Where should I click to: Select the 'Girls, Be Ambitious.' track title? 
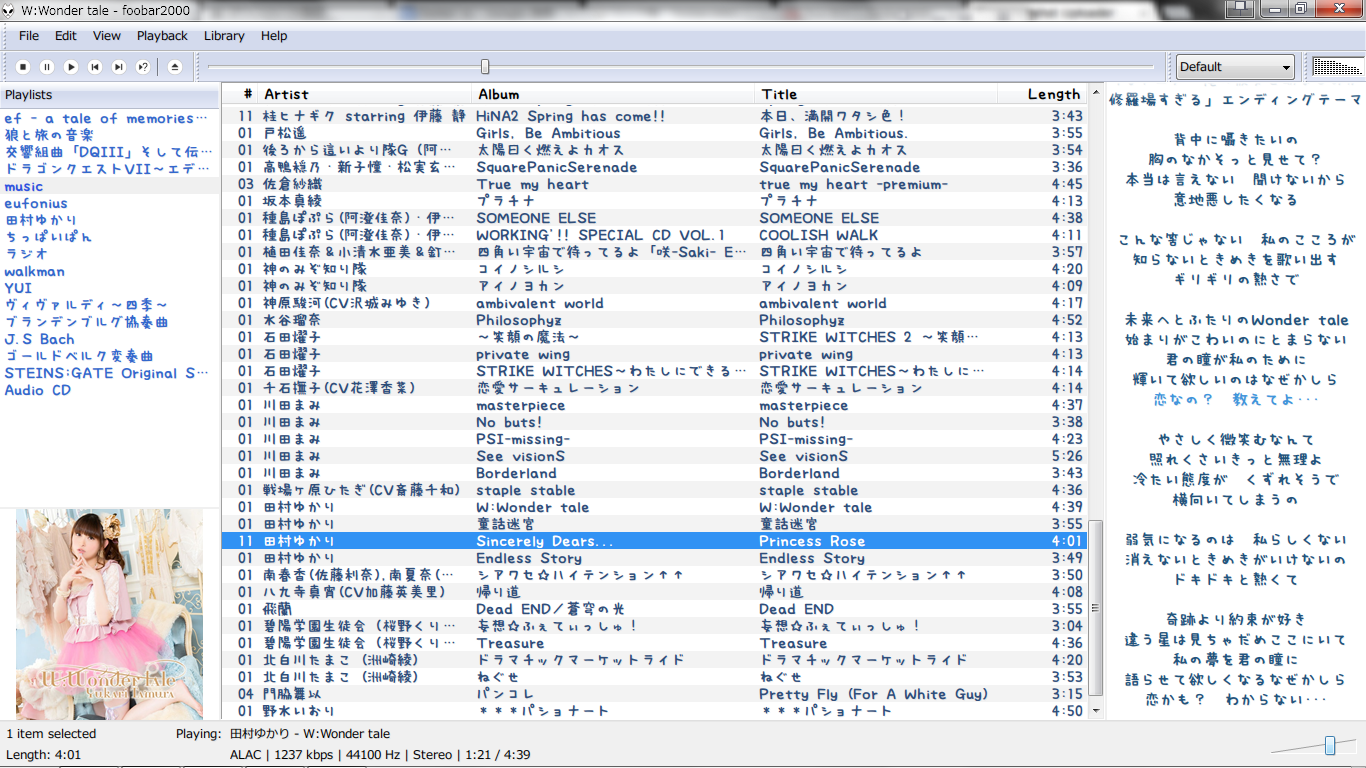(833, 133)
